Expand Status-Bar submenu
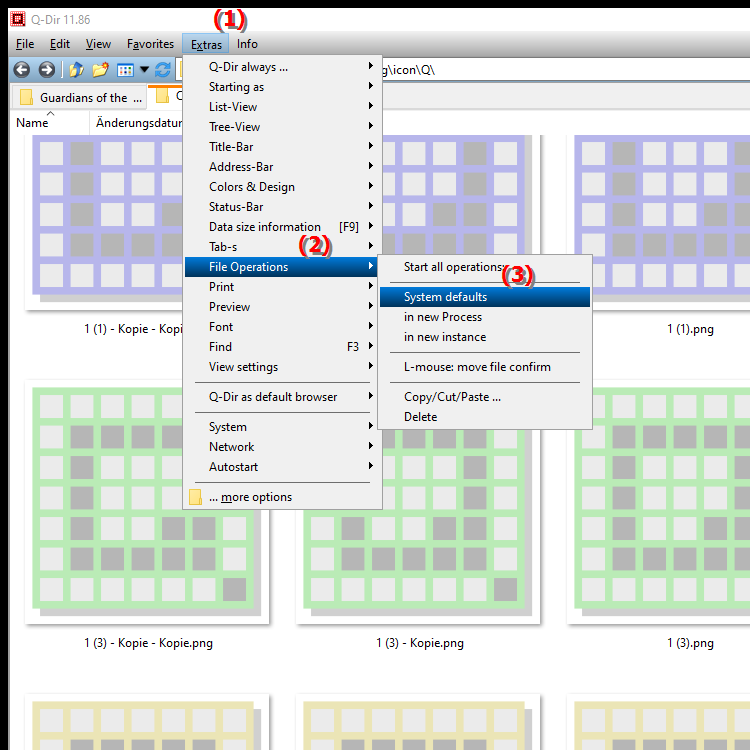The height and width of the screenshot is (750, 750). (x=282, y=207)
